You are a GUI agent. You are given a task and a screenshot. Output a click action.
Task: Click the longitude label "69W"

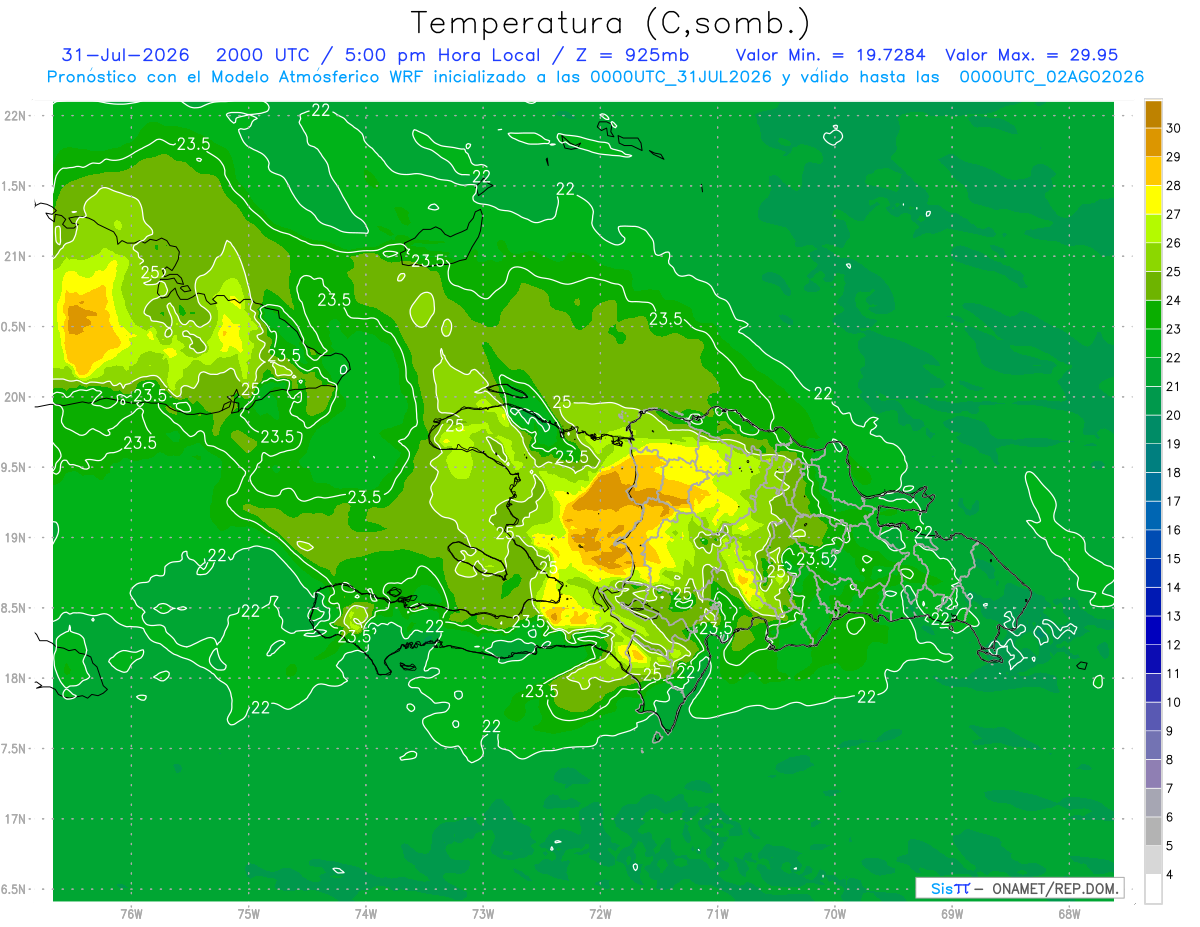(952, 913)
